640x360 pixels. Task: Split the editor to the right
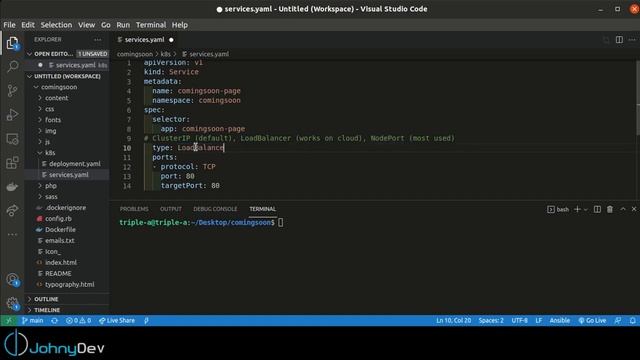(x=619, y=40)
